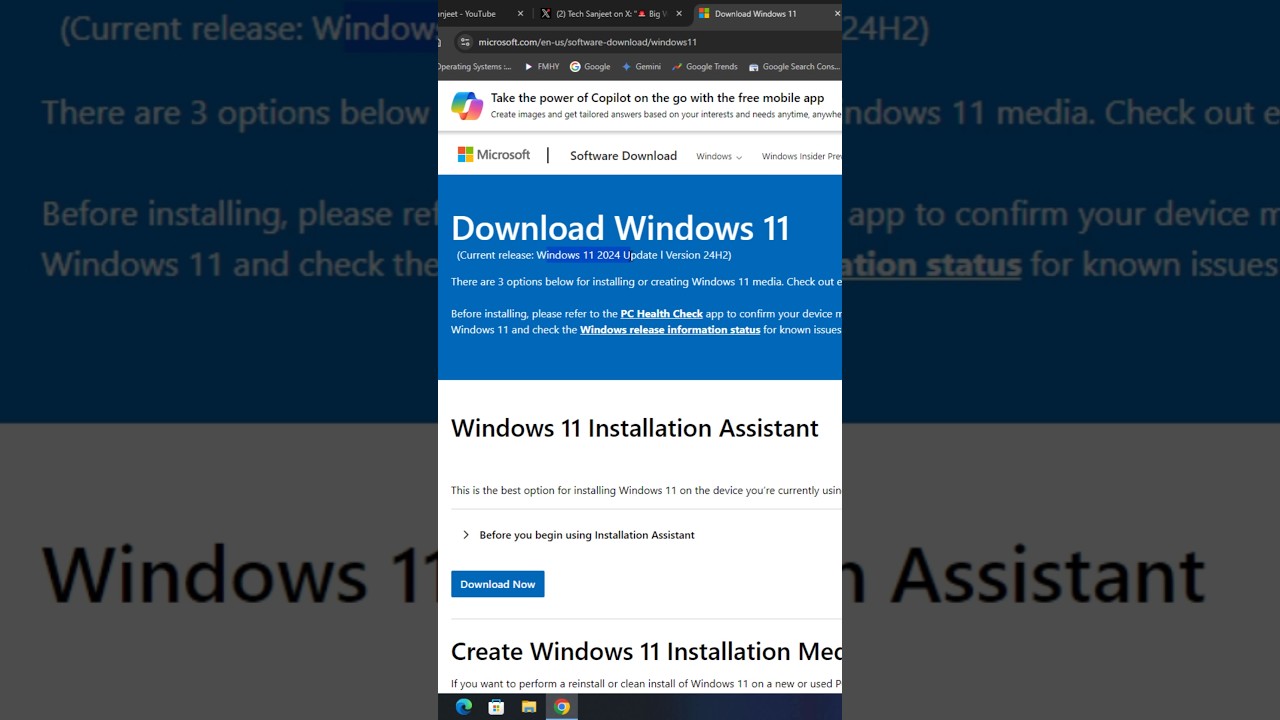
Task: Open the FMHY bookmark
Action: [x=541, y=67]
